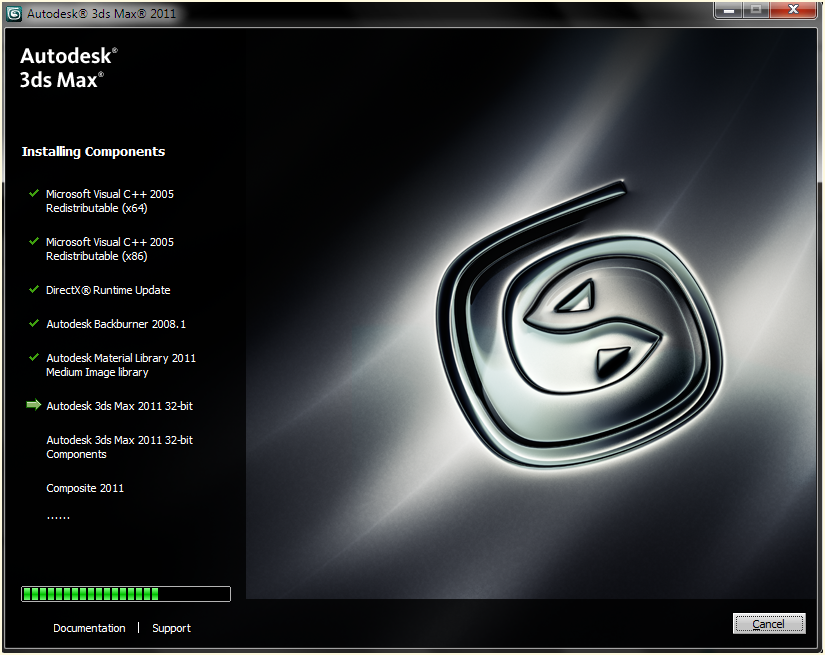Click the installation progress bar

click(x=126, y=594)
